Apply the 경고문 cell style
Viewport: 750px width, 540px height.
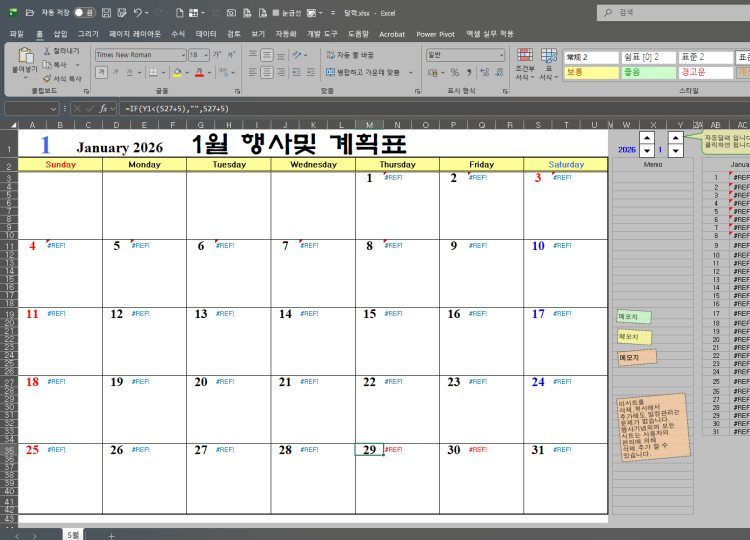pyautogui.click(x=706, y=72)
